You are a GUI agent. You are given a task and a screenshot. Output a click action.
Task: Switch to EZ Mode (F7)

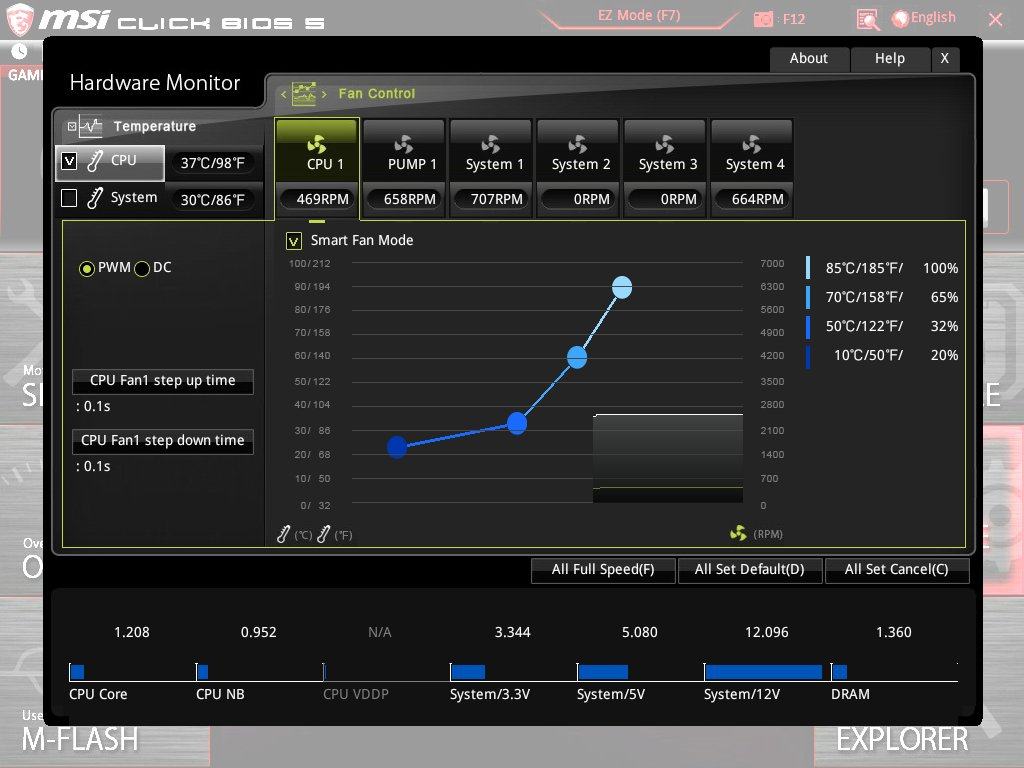tap(639, 16)
